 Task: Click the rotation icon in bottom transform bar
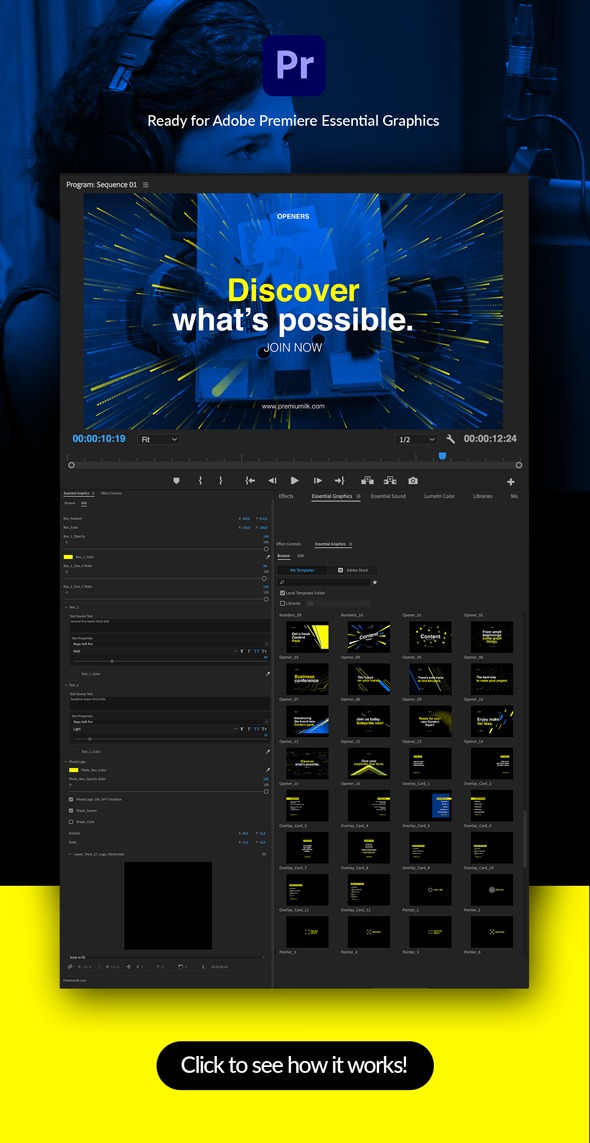pyautogui.click(x=180, y=967)
